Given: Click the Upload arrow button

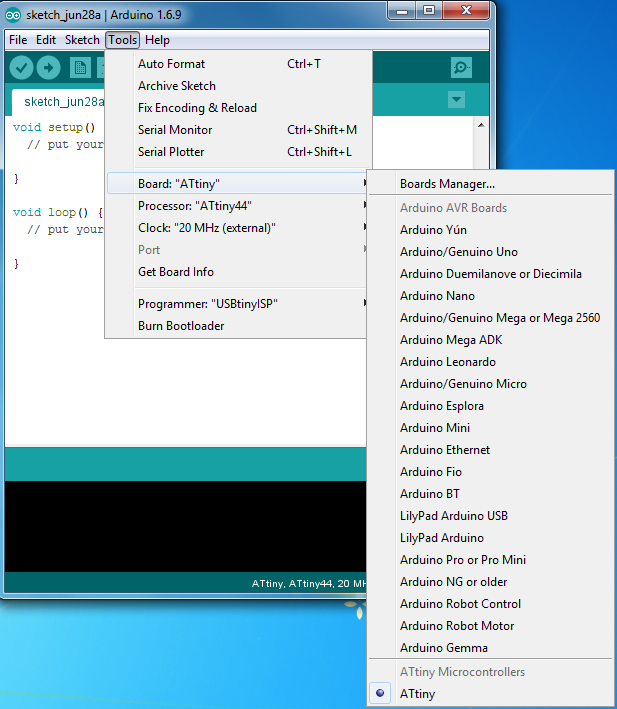Looking at the screenshot, I should click(x=48, y=68).
